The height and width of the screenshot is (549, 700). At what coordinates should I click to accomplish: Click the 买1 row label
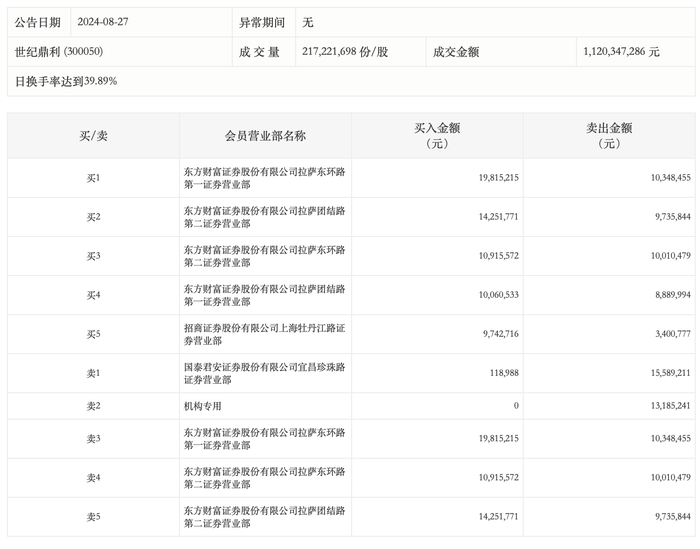pyautogui.click(x=93, y=178)
